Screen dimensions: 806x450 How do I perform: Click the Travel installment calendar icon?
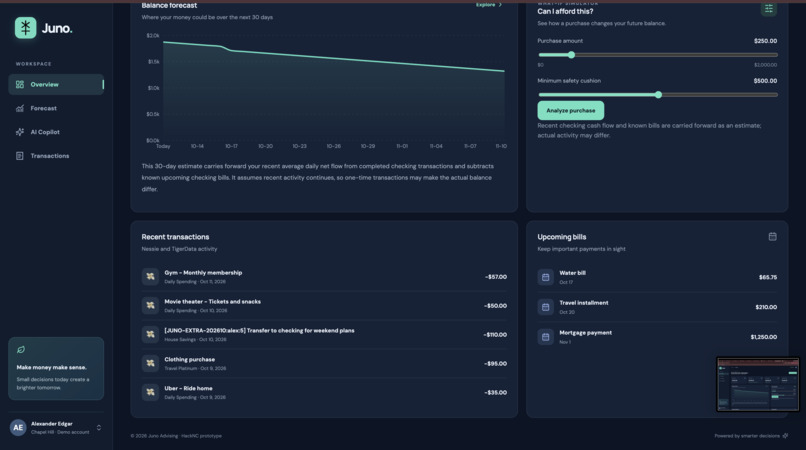(x=545, y=307)
